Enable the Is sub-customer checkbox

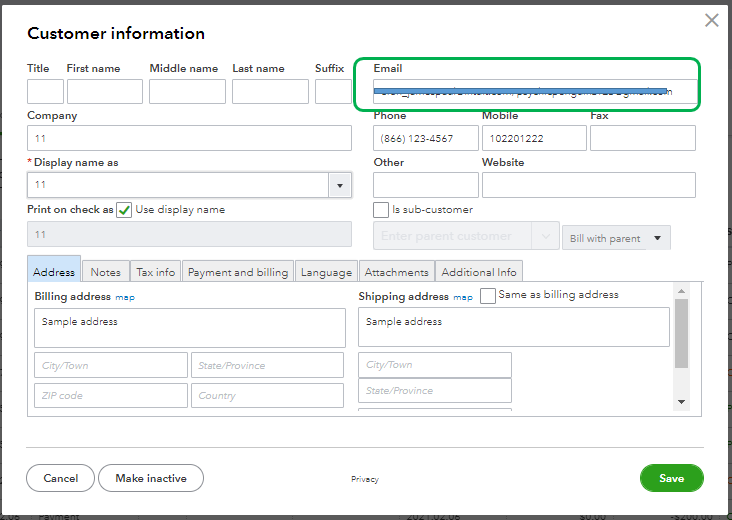pyautogui.click(x=381, y=210)
